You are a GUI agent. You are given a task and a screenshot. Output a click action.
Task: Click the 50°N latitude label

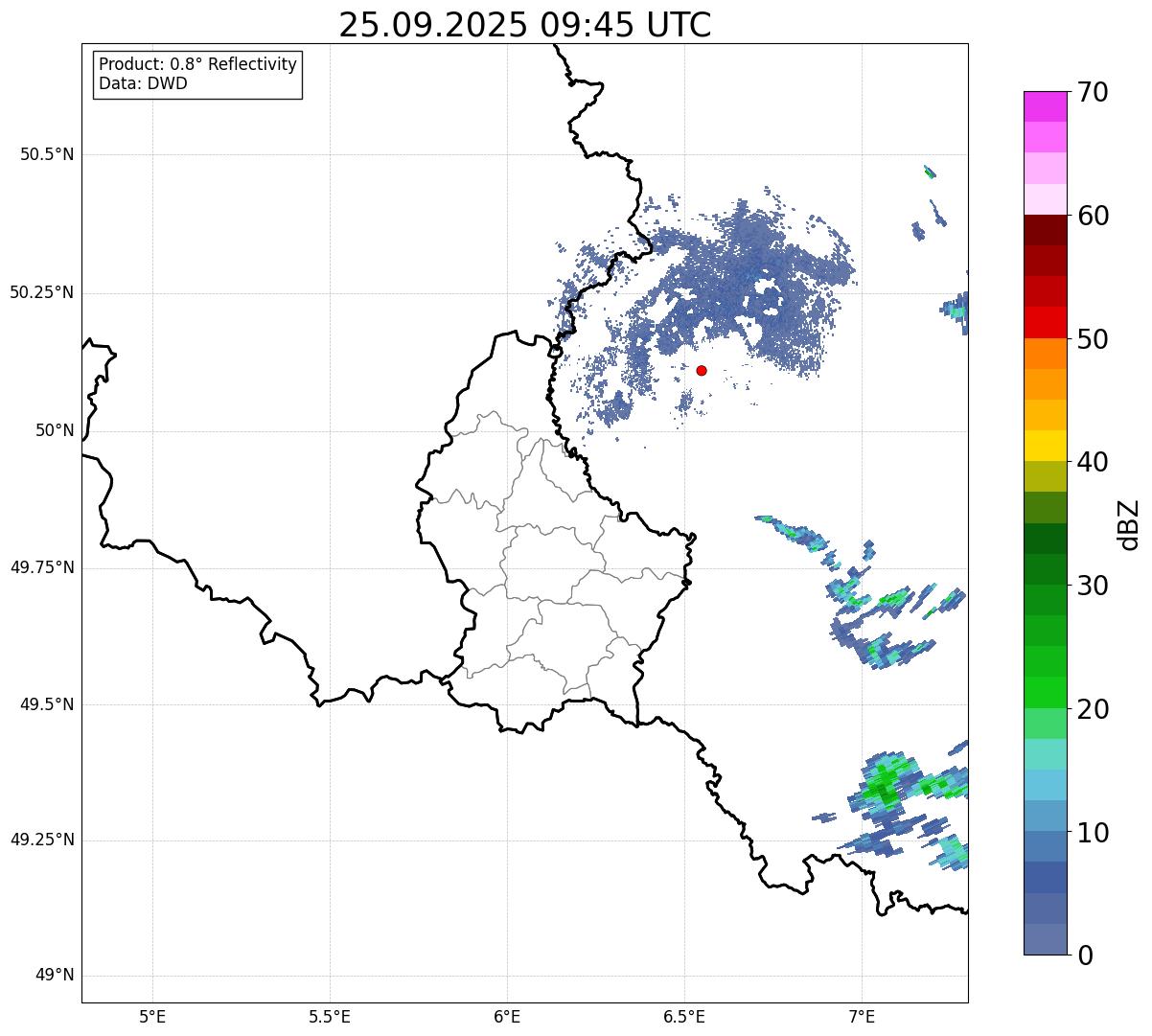click(x=55, y=430)
